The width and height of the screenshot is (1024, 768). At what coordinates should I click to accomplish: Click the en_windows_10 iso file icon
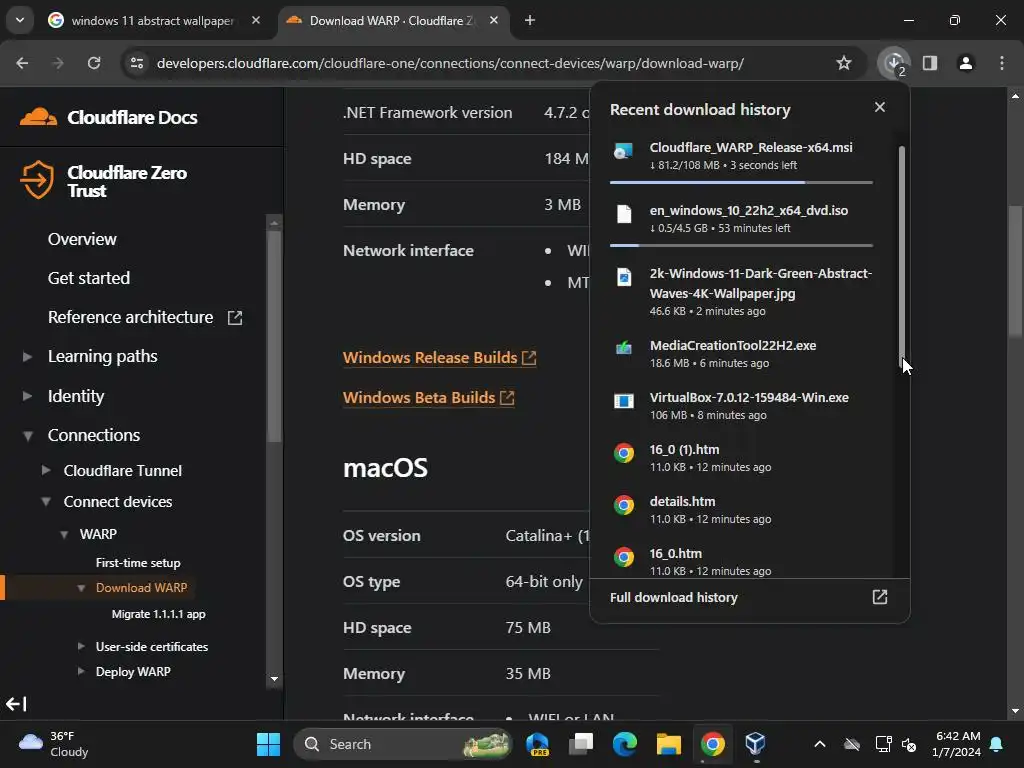point(624,214)
